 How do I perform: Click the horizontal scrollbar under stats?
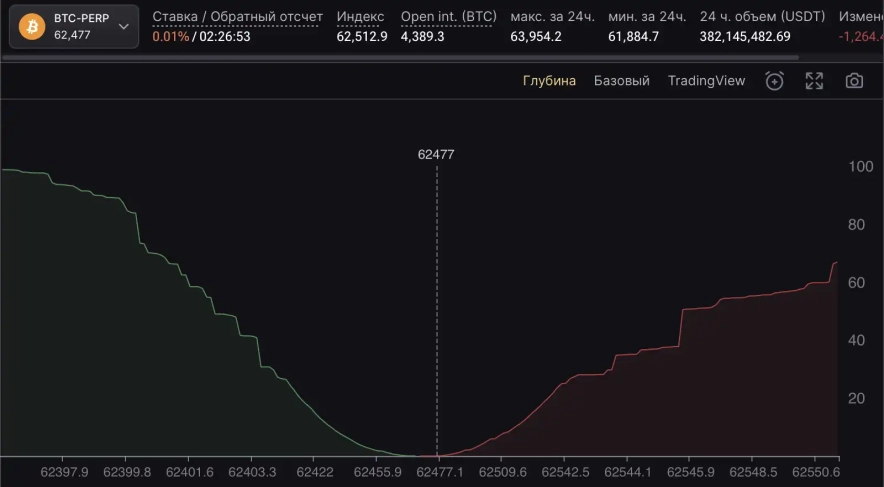pos(400,57)
